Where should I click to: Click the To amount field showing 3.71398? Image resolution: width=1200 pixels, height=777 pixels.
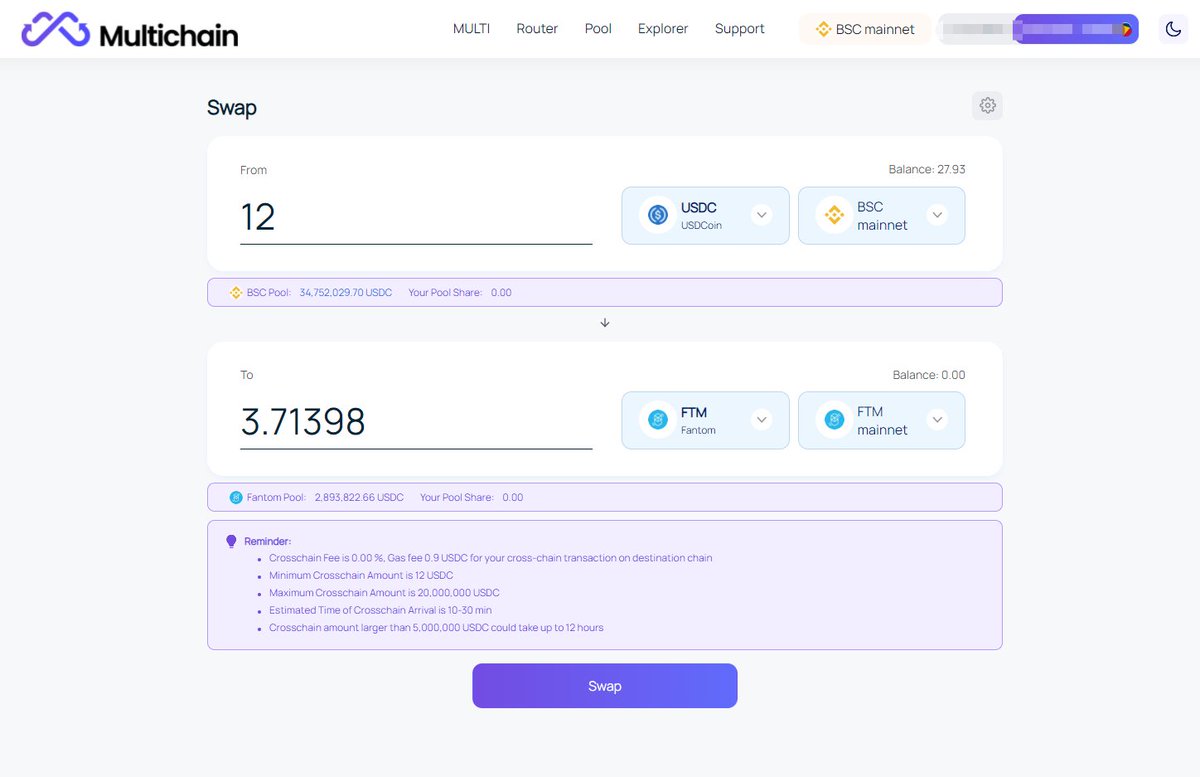pyautogui.click(x=416, y=422)
